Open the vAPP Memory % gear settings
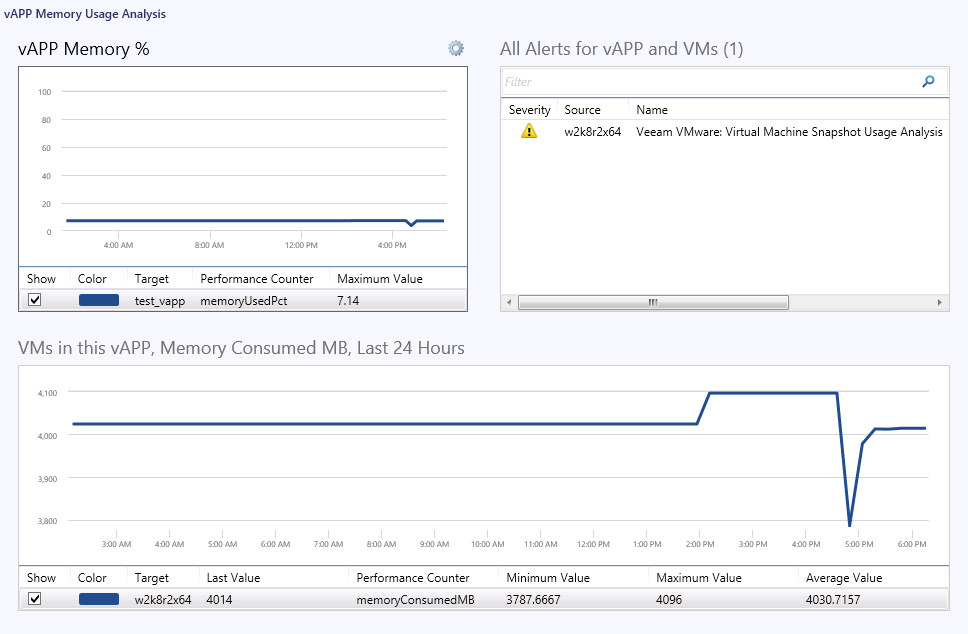The image size is (968, 634). [456, 48]
